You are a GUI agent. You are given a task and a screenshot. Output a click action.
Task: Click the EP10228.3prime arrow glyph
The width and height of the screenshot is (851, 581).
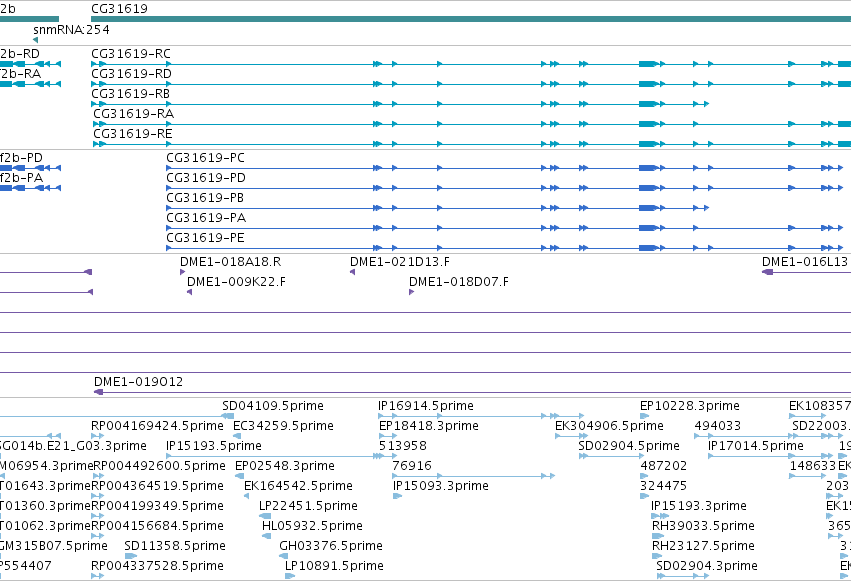(644, 416)
